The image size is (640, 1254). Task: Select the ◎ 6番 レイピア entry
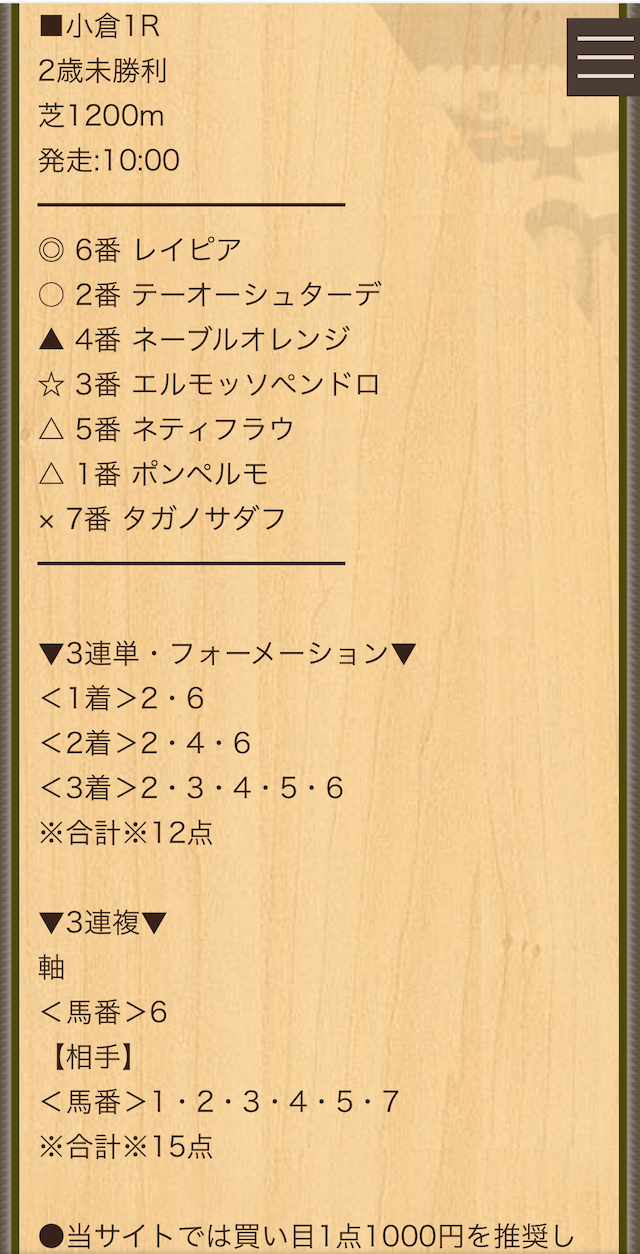[140, 250]
